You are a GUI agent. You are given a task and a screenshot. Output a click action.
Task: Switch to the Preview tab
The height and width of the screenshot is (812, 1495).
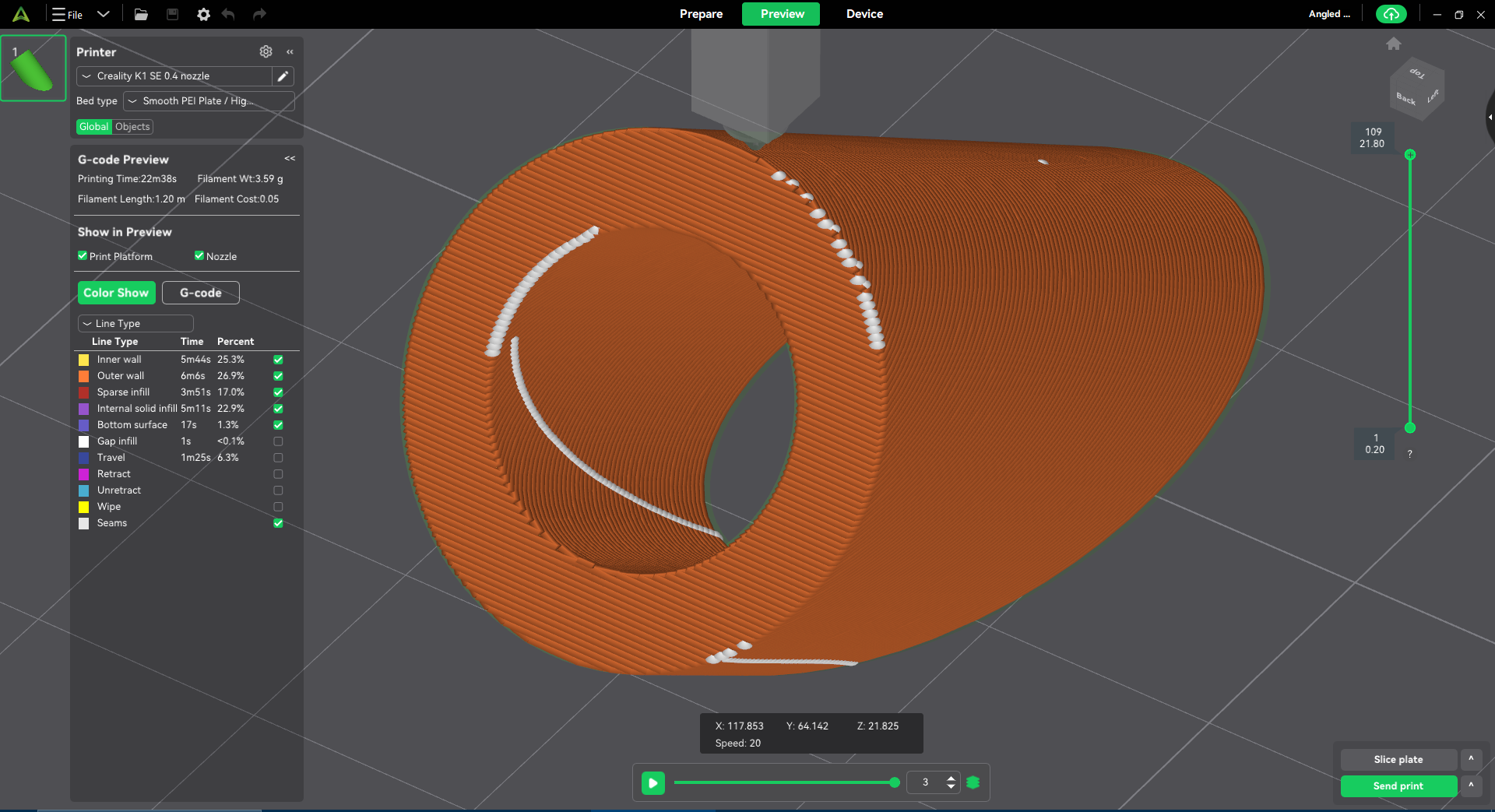tap(782, 14)
